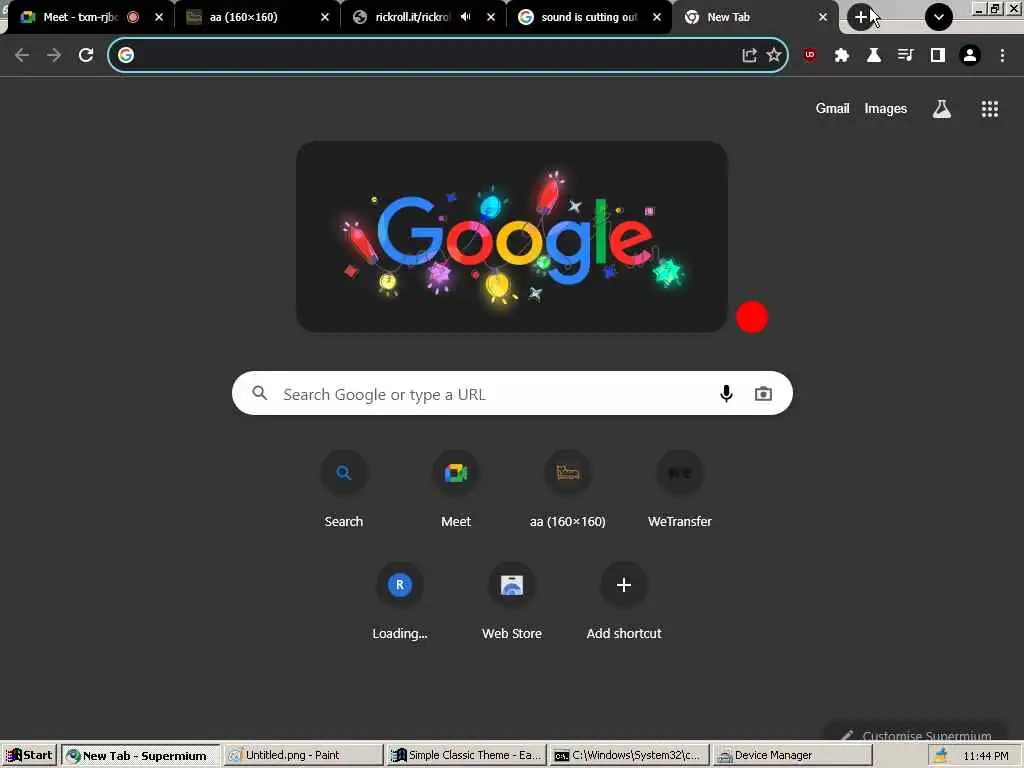Screen dimensions: 1024x768
Task: Open the tab search dropdown arrow
Action: click(938, 17)
